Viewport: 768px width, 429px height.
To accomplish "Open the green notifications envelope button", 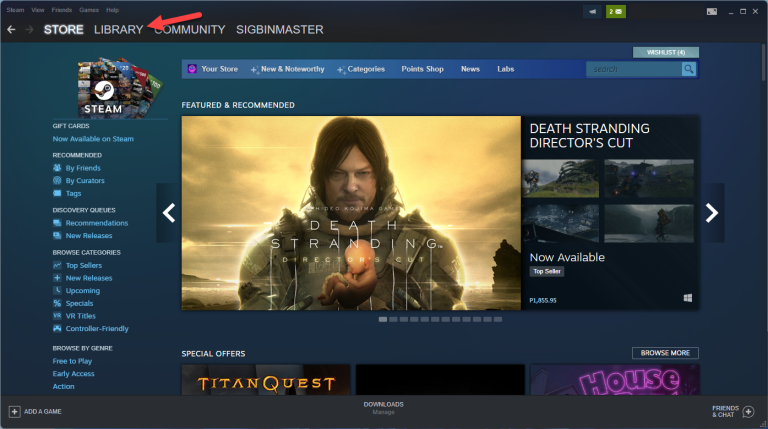I will (616, 11).
